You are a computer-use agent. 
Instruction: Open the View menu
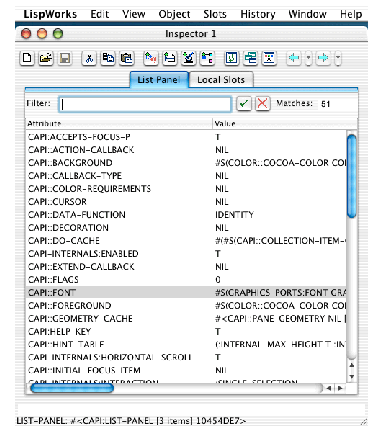coord(134,14)
